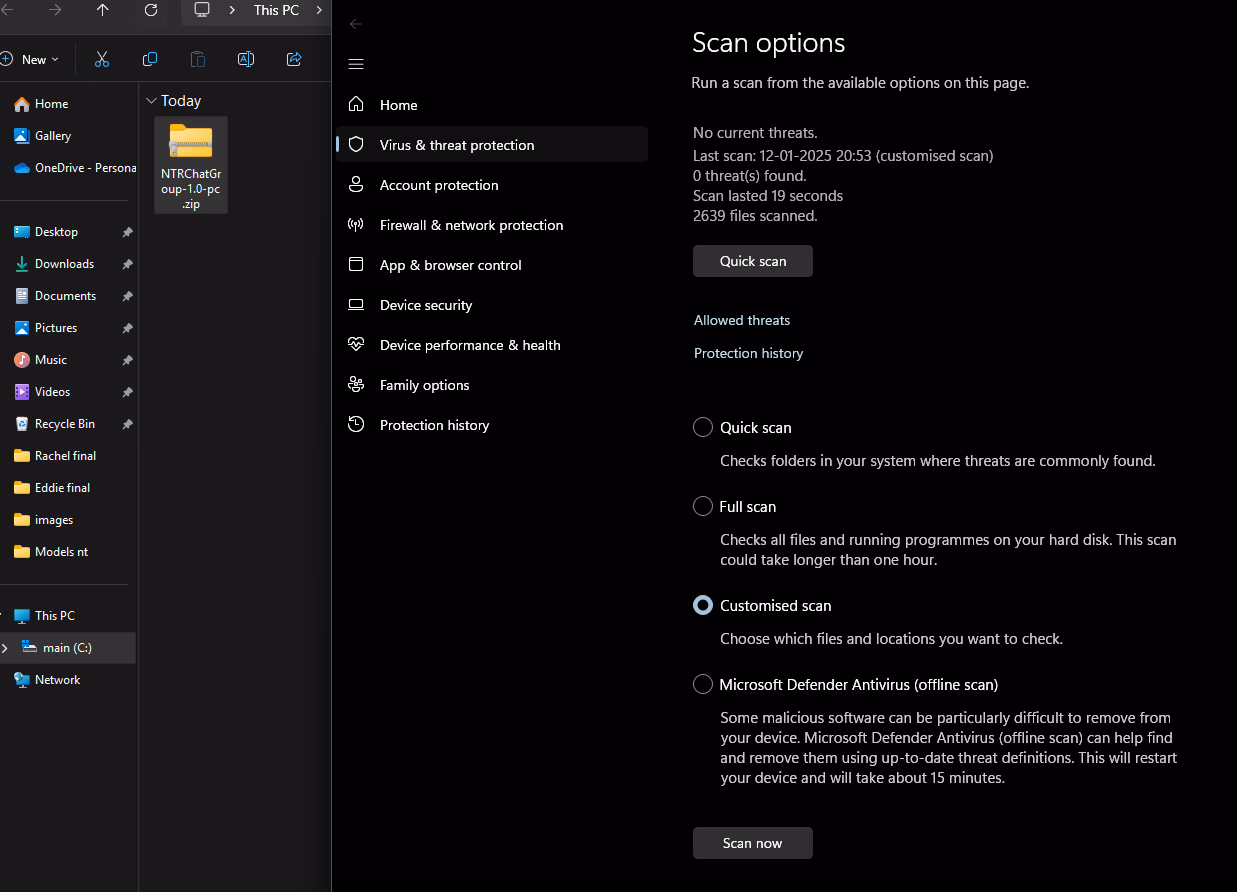Open Firewall & network protection page
This screenshot has height=892, width=1237.
(x=492, y=224)
